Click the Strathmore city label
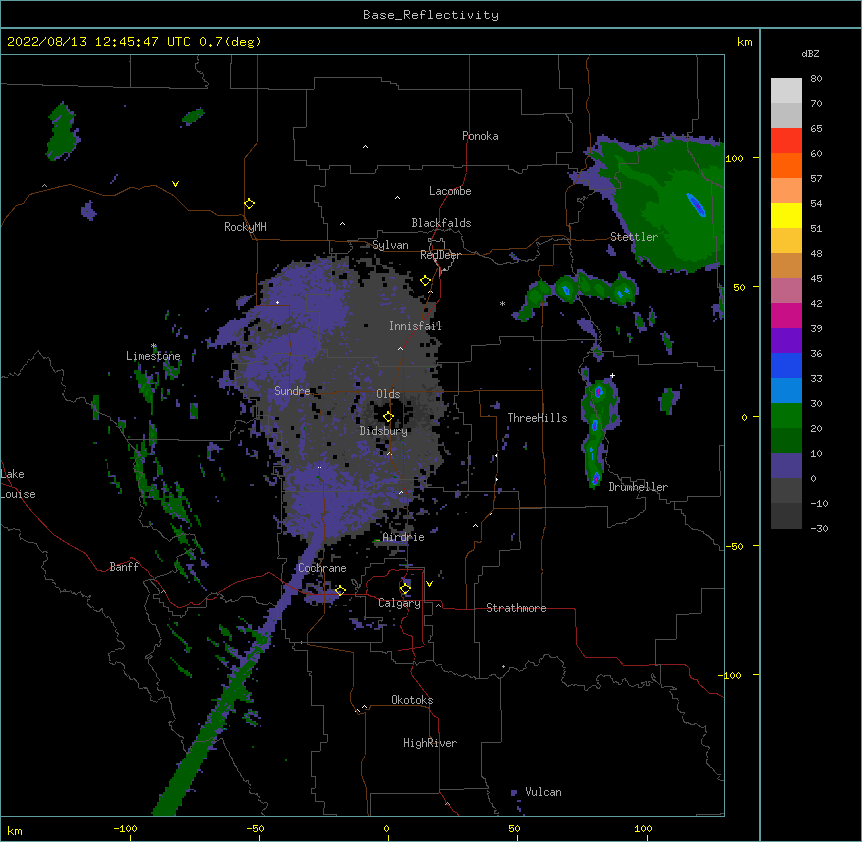This screenshot has width=862, height=842. click(516, 608)
